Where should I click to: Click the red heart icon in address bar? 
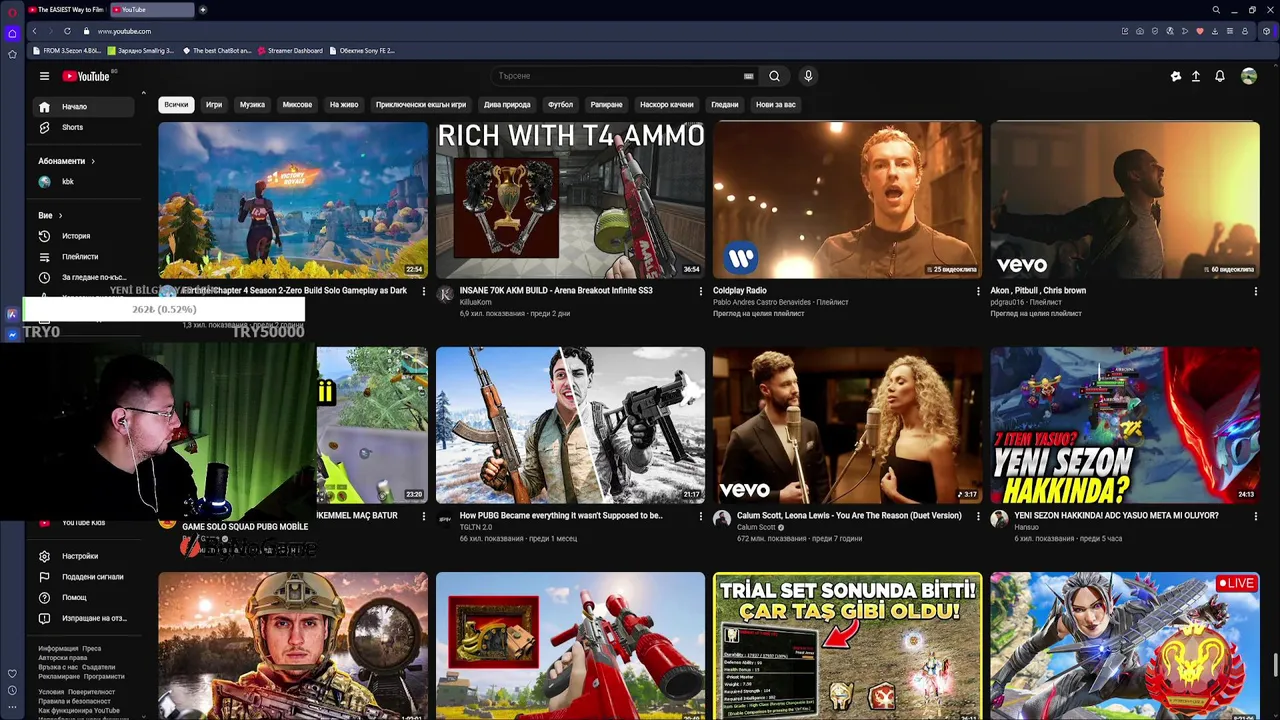1200,31
